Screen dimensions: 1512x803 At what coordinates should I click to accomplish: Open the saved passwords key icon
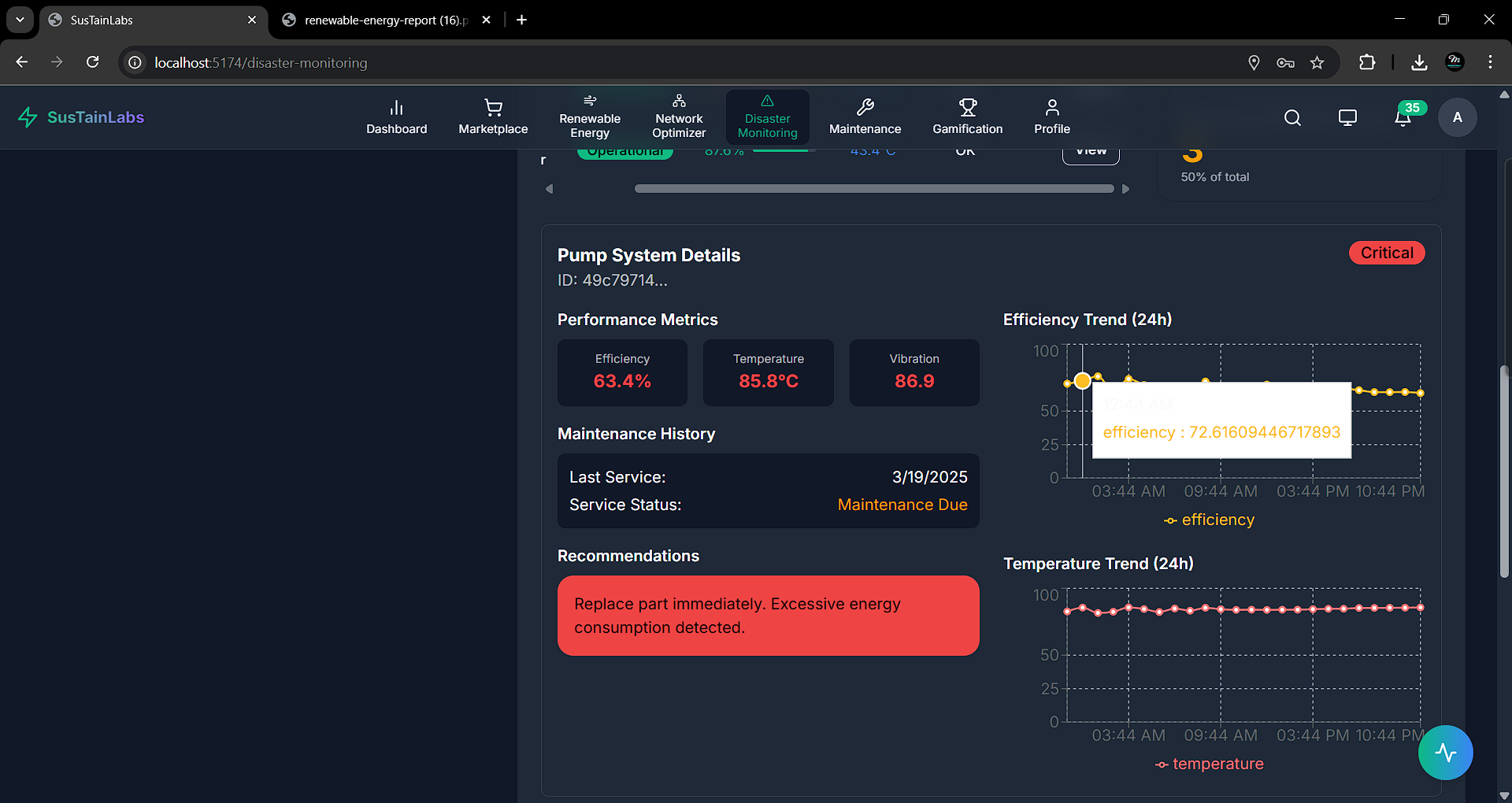[1285, 62]
